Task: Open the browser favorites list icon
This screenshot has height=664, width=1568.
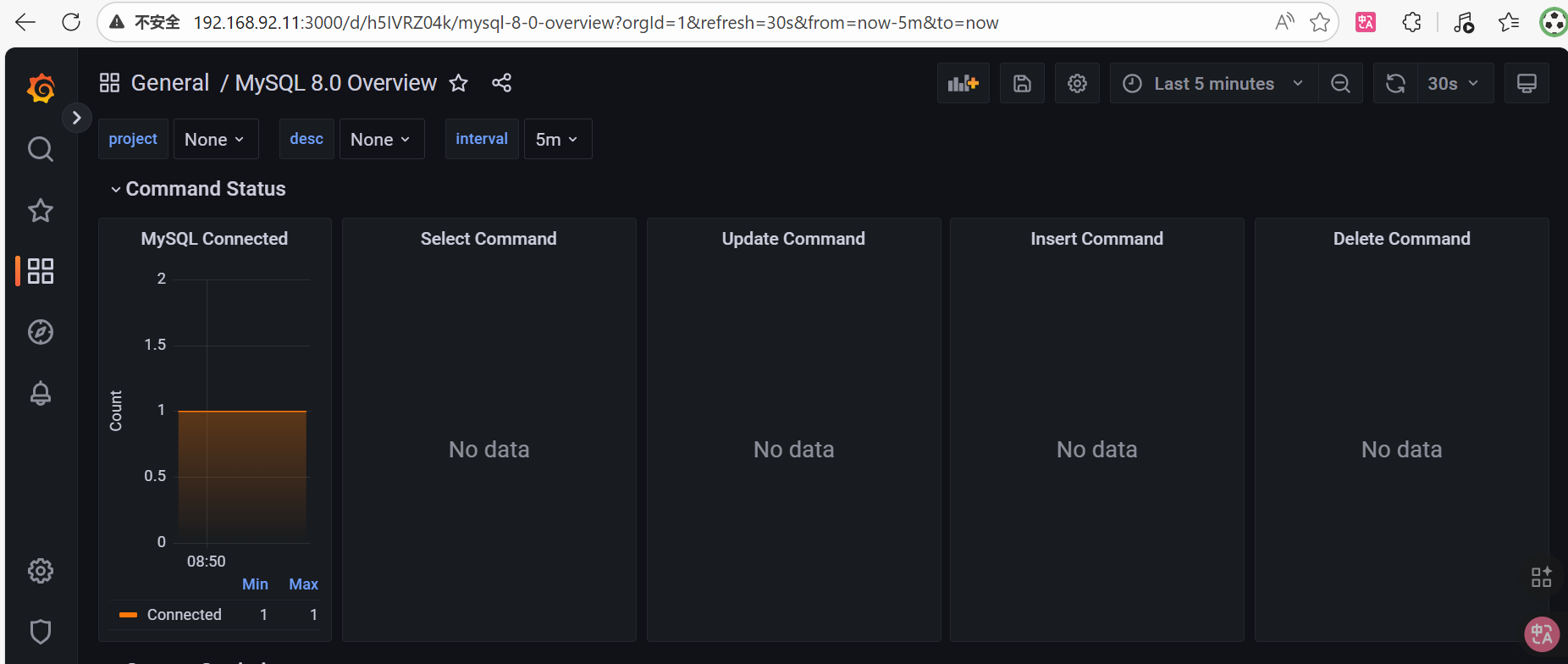Action: [x=1509, y=23]
